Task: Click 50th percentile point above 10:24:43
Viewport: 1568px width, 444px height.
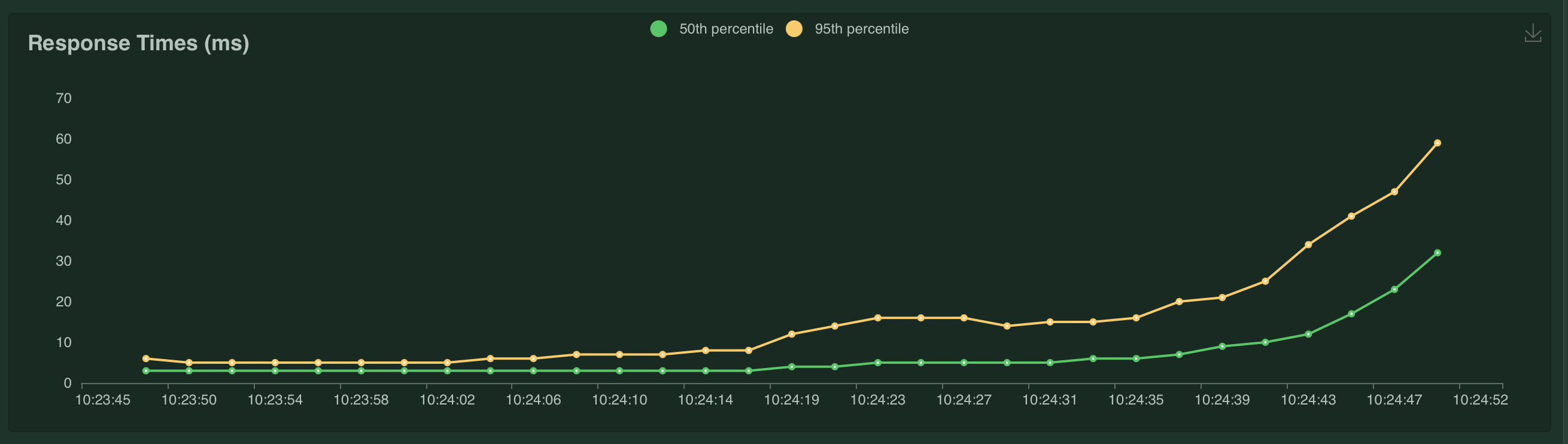Action: tap(1308, 334)
